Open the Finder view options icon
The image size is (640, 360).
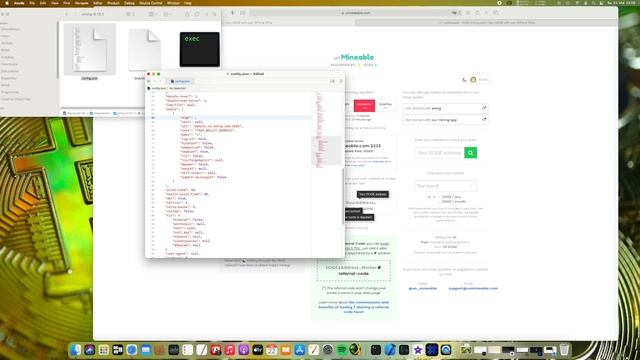130,14
